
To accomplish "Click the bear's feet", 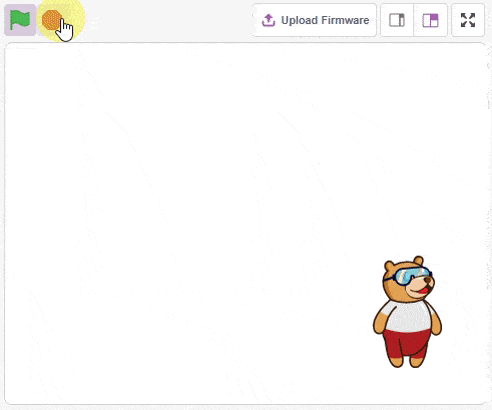I will [407, 362].
